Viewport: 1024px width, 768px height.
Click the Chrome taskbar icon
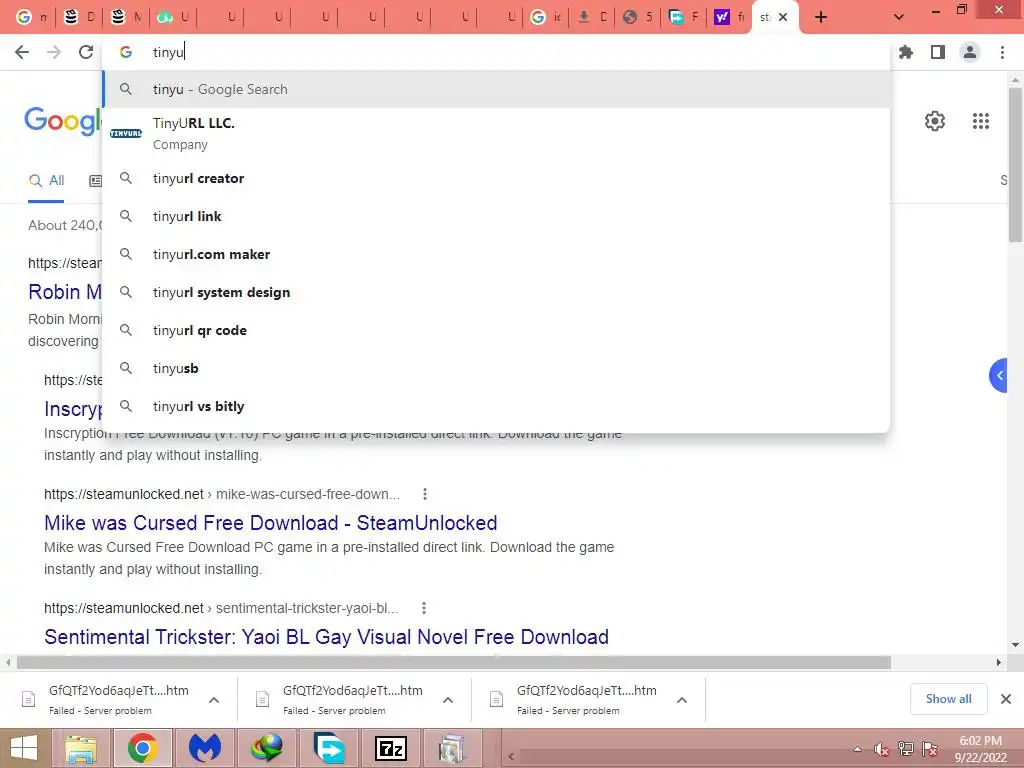pyautogui.click(x=142, y=748)
